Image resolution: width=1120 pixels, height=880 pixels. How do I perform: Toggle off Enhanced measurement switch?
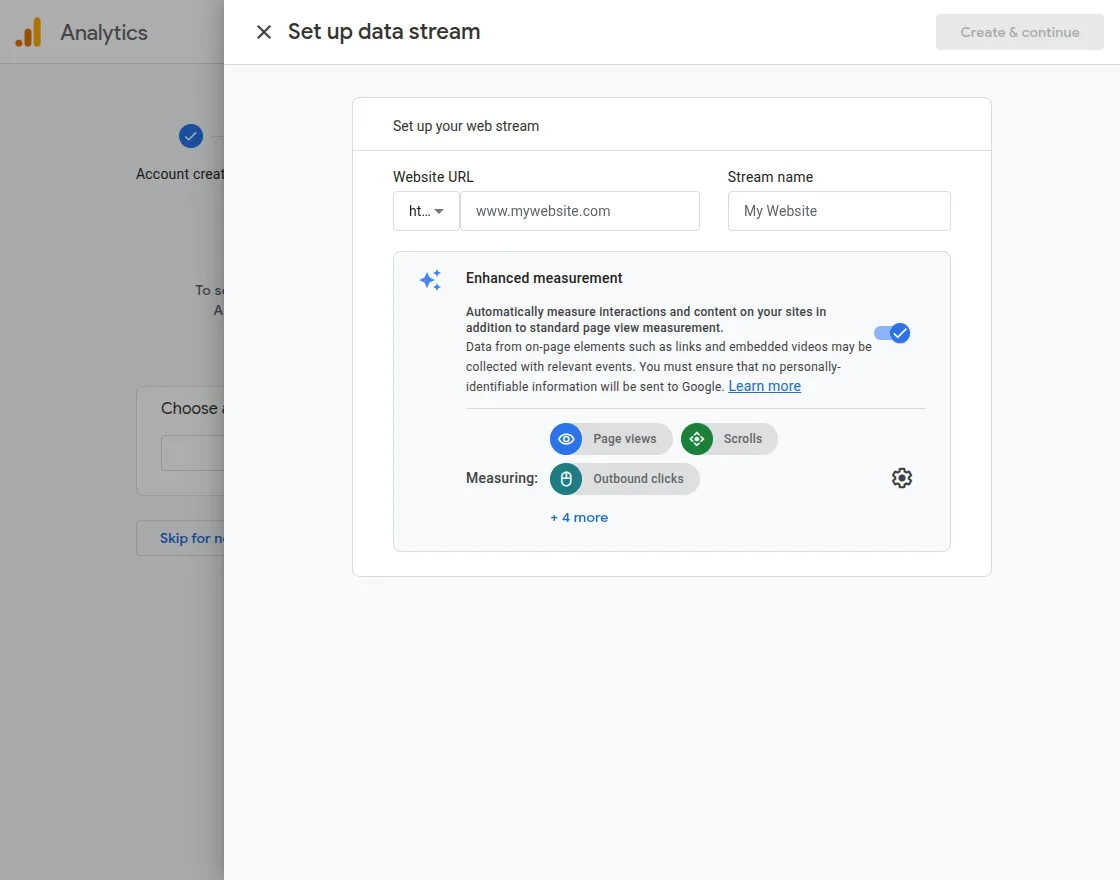[x=892, y=333]
